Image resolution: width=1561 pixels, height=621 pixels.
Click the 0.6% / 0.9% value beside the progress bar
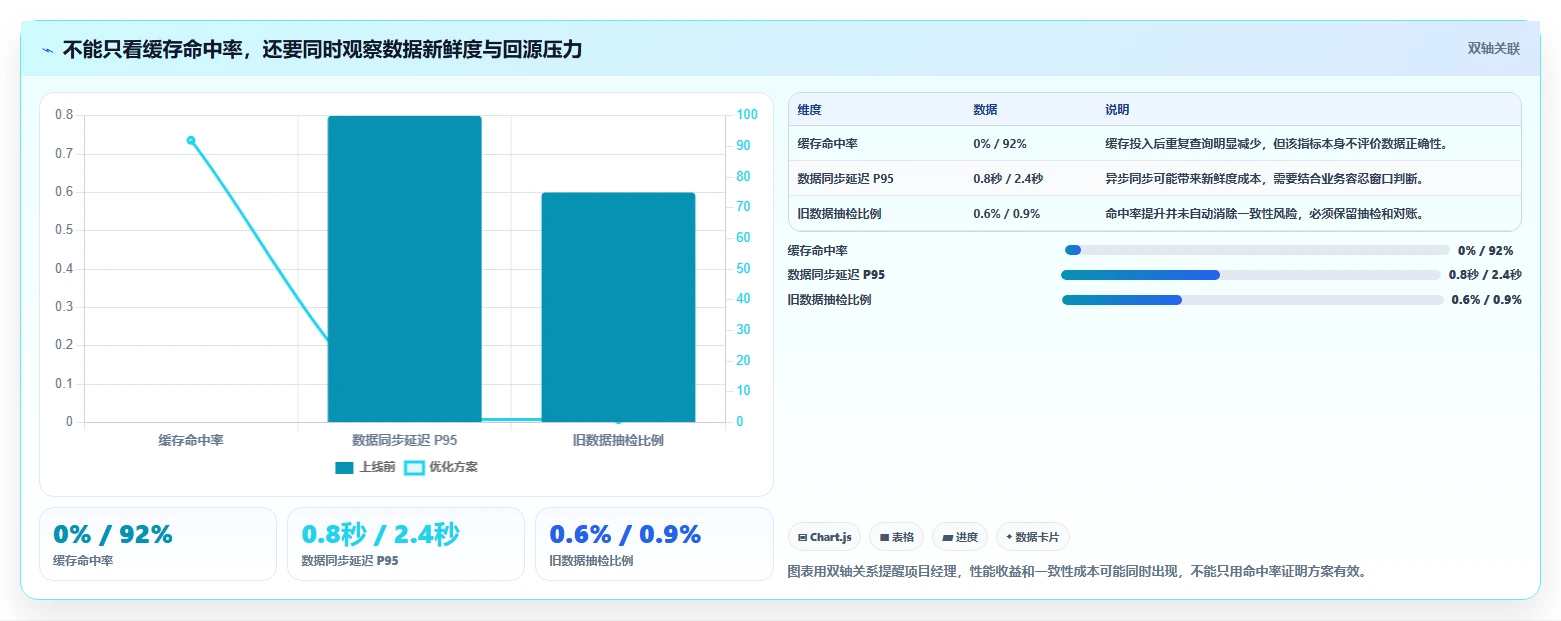pos(1487,300)
